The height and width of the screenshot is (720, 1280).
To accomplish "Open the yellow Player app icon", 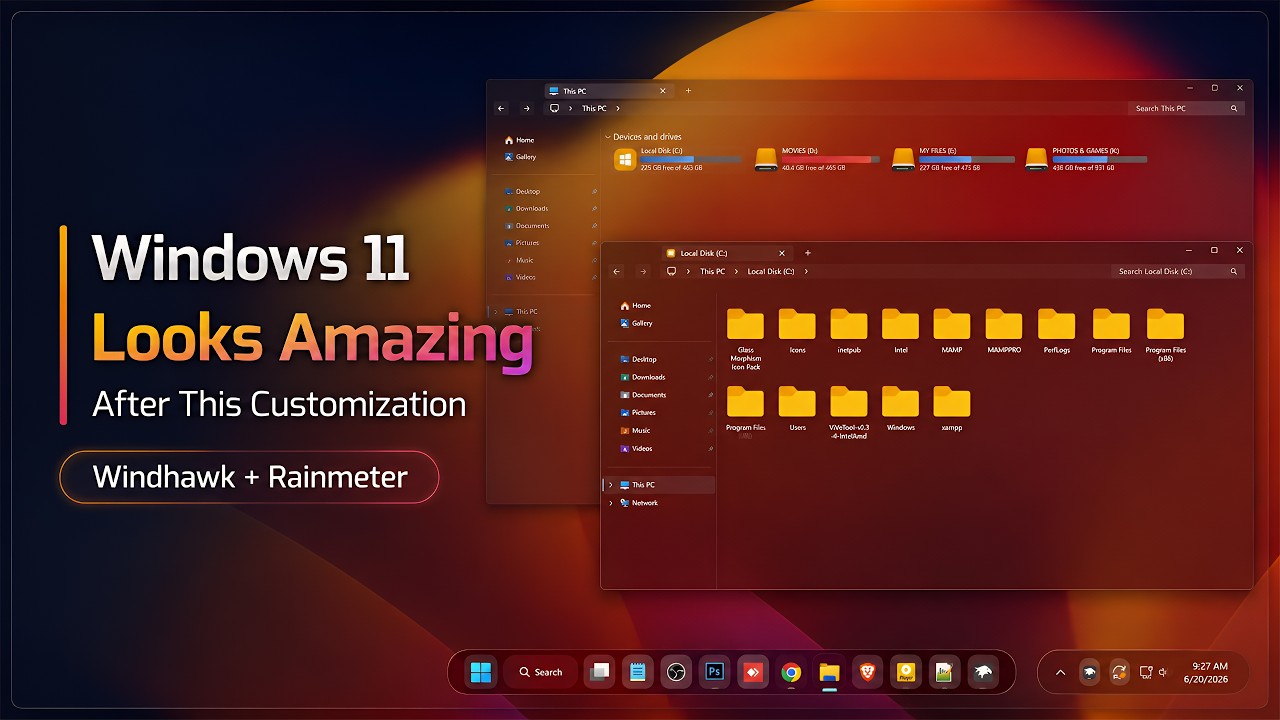I will point(905,672).
